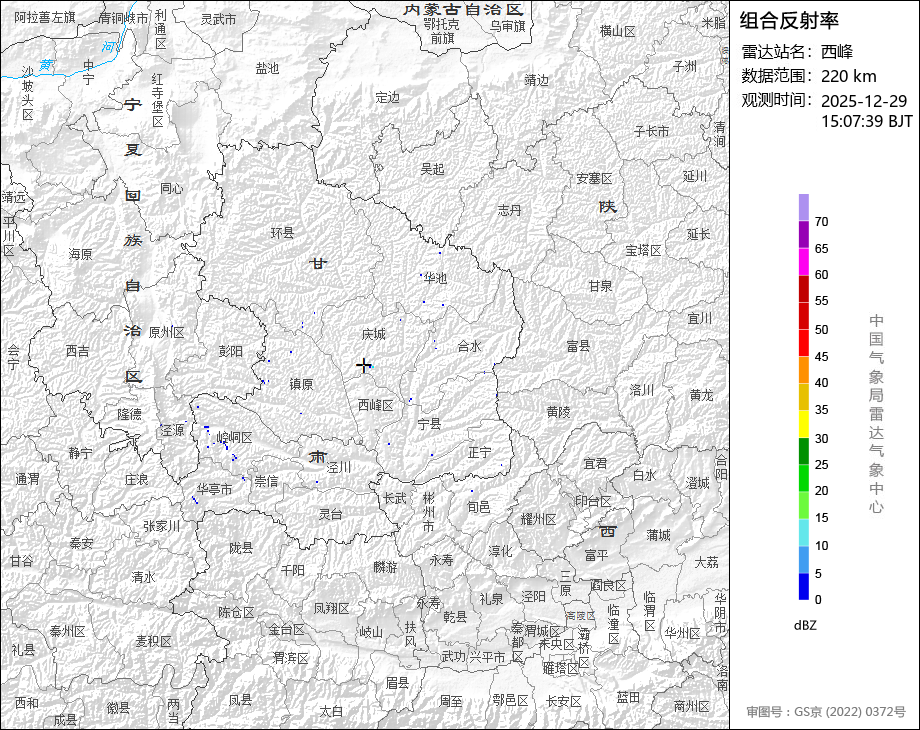The image size is (920, 730).
Task: Select the observation date 2025-12-29
Action: click(864, 101)
